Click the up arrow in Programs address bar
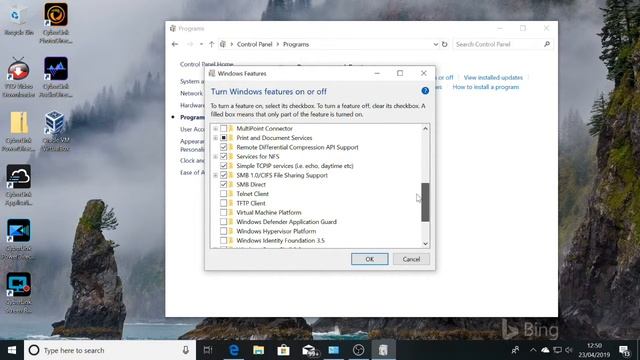This screenshot has width=640, height=360. click(211, 44)
